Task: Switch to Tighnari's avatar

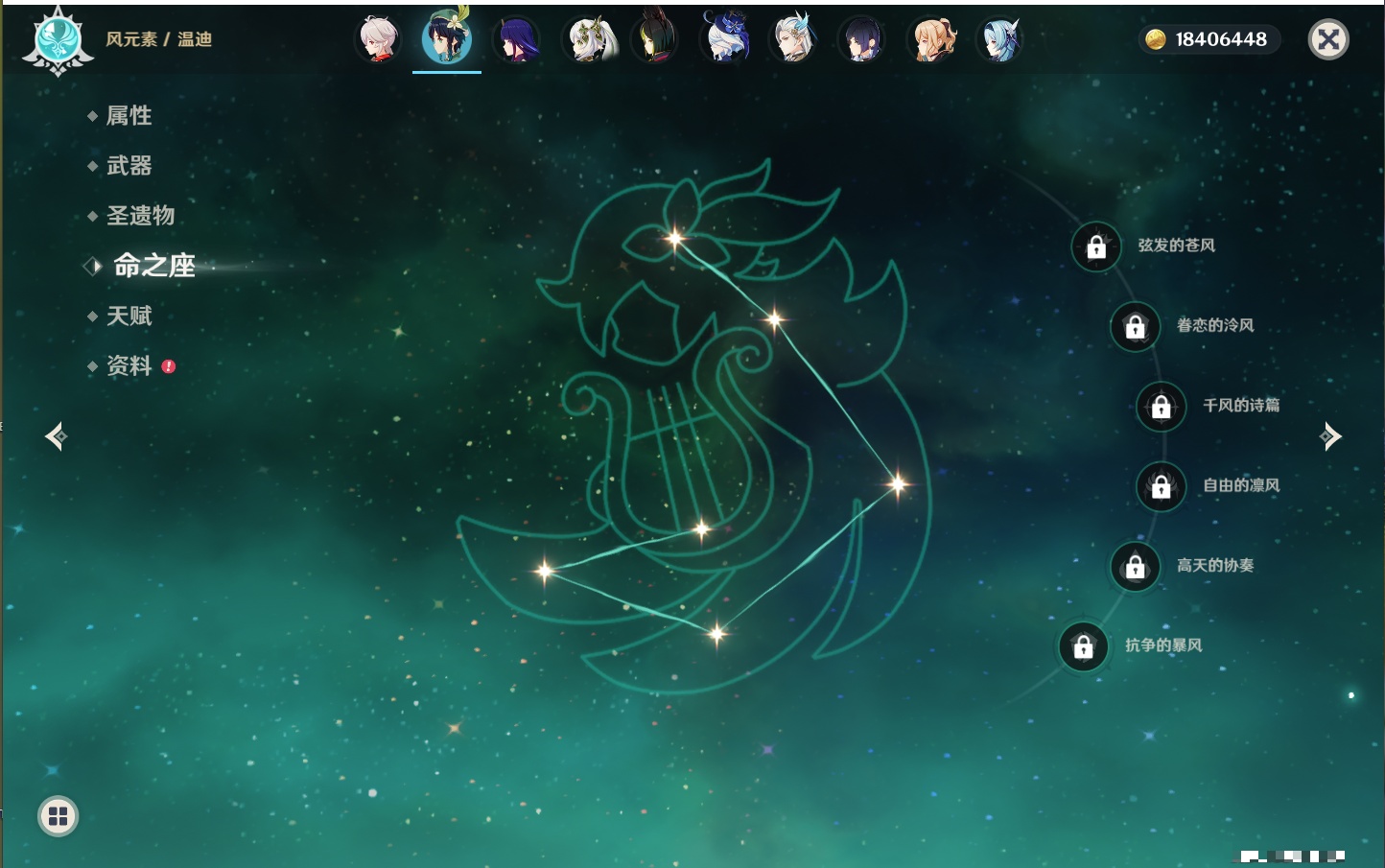Action: click(655, 38)
